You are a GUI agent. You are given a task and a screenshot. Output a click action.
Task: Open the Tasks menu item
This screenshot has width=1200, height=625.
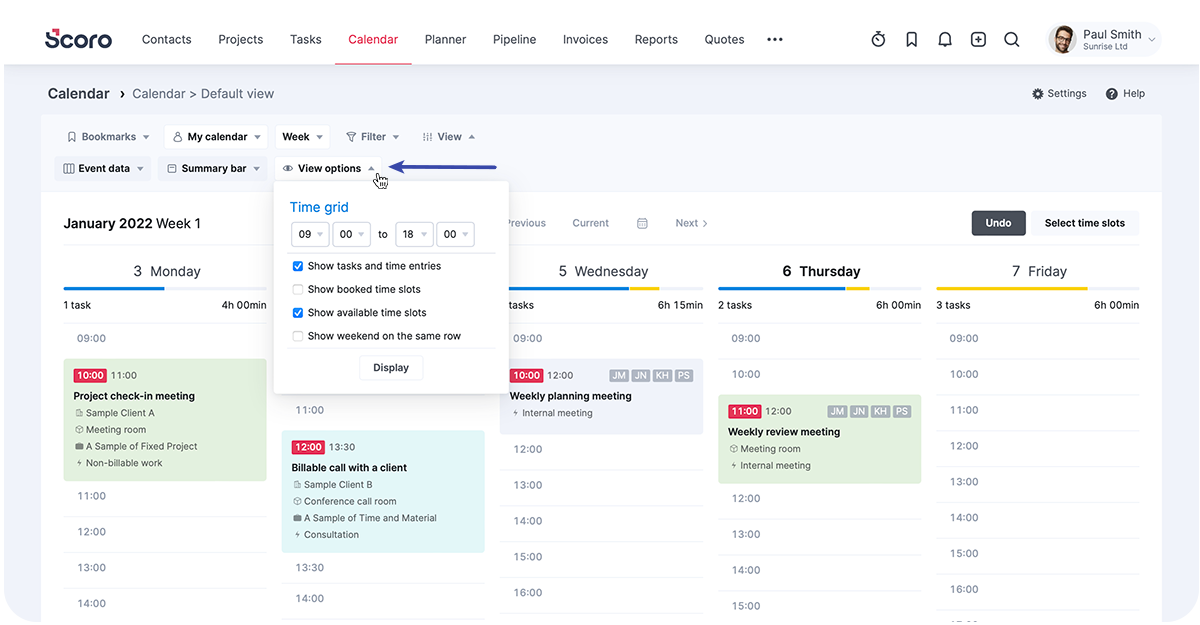(x=306, y=40)
